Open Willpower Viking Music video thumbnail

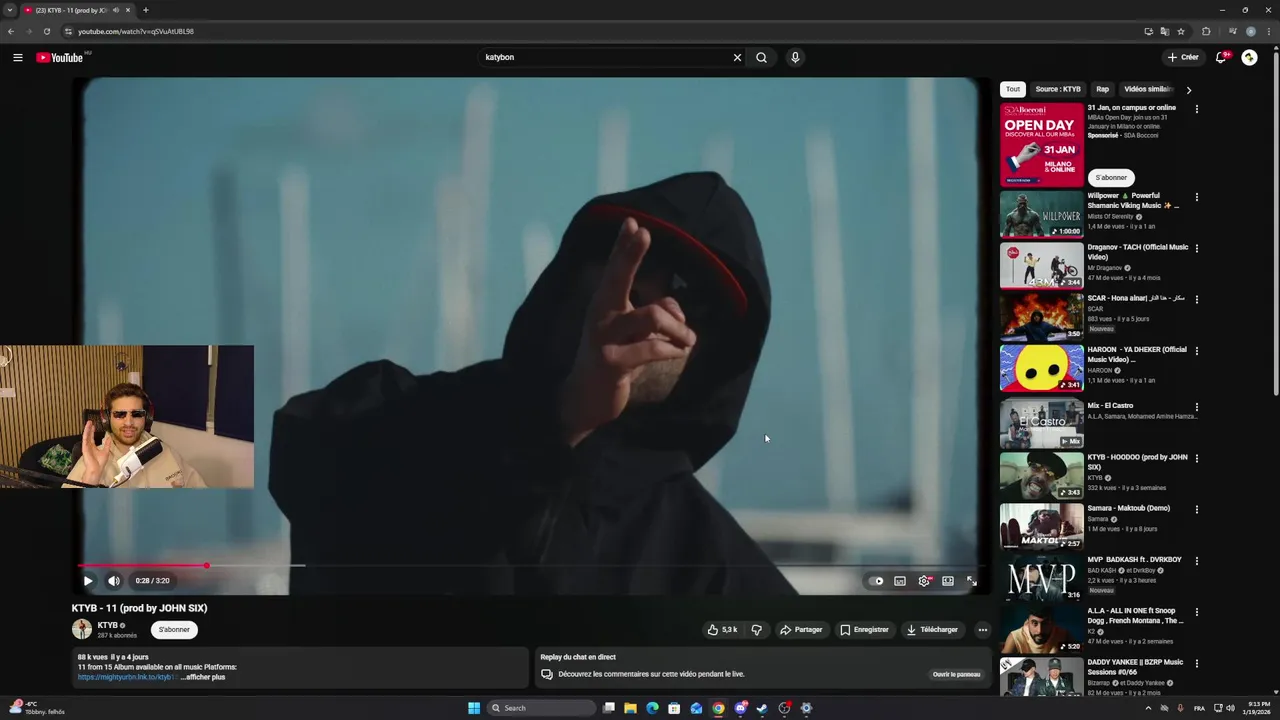click(x=1041, y=214)
